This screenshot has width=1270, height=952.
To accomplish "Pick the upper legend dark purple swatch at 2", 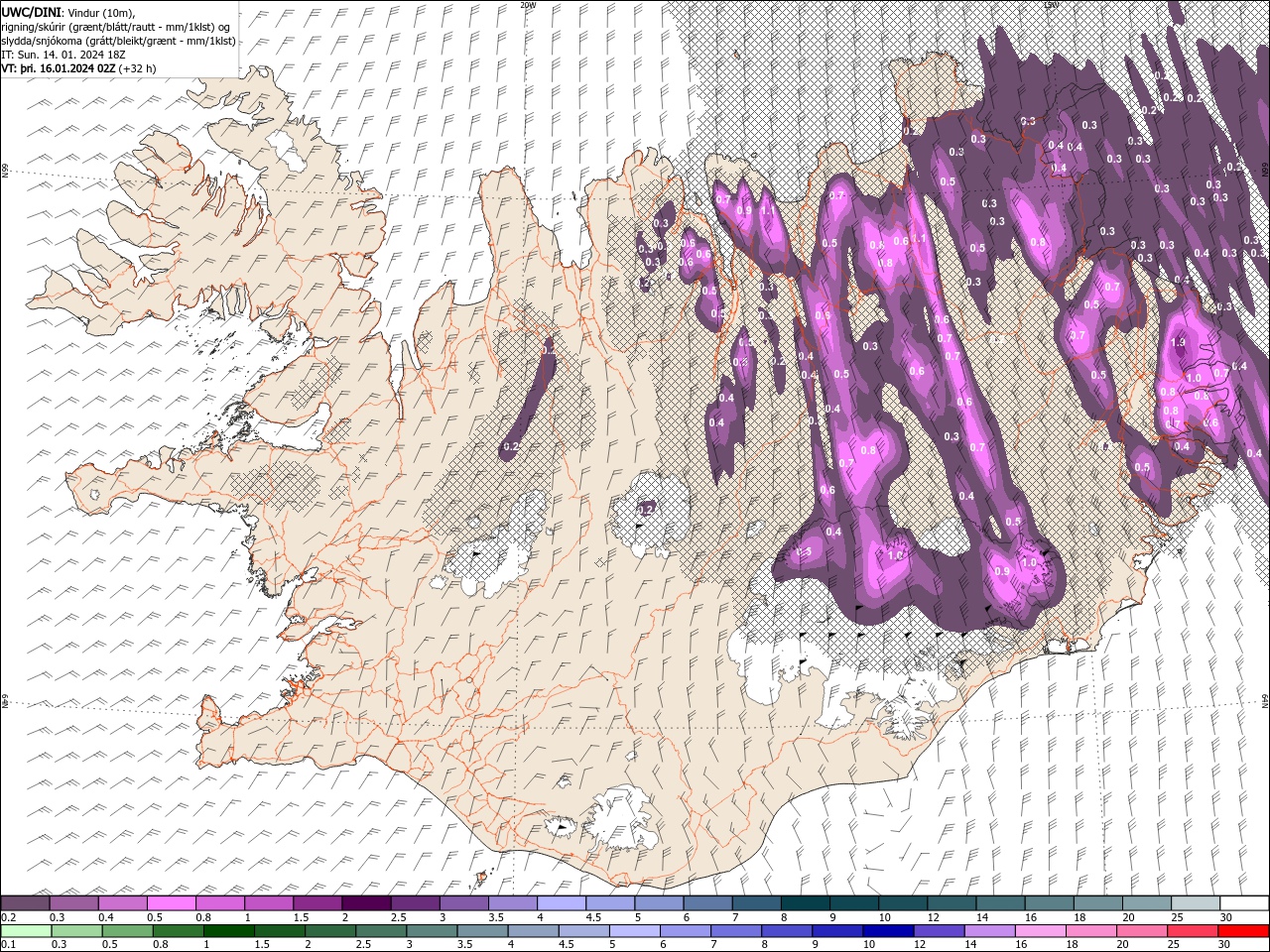I will 365,903.
